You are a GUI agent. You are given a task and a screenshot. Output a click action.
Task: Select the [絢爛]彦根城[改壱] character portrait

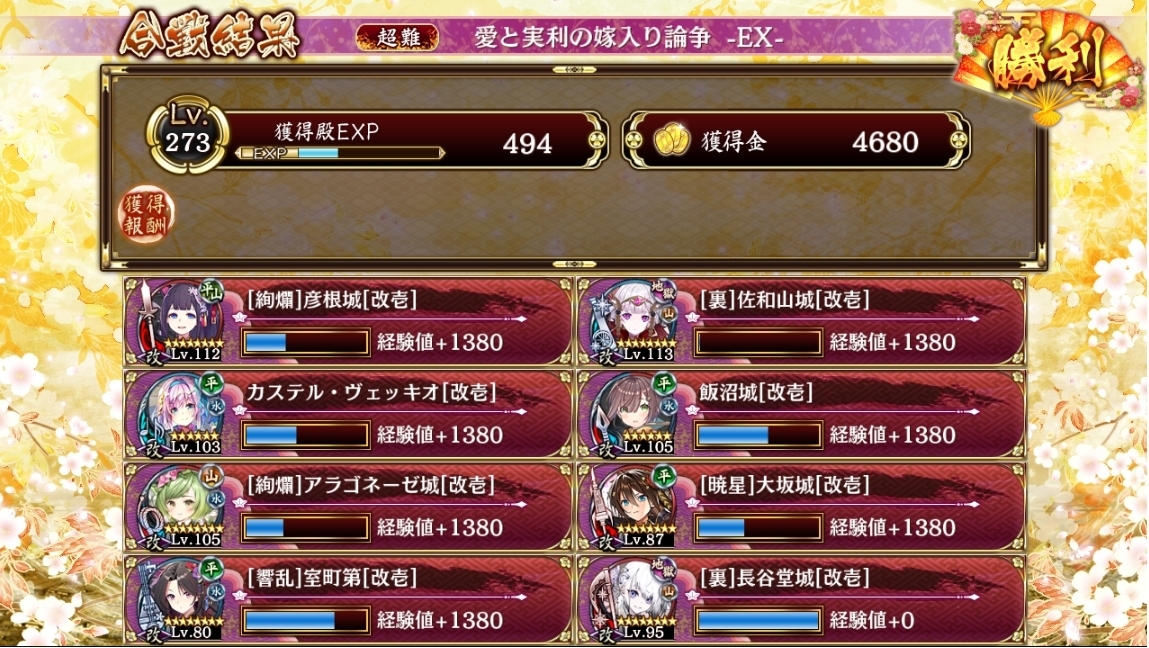(x=182, y=322)
